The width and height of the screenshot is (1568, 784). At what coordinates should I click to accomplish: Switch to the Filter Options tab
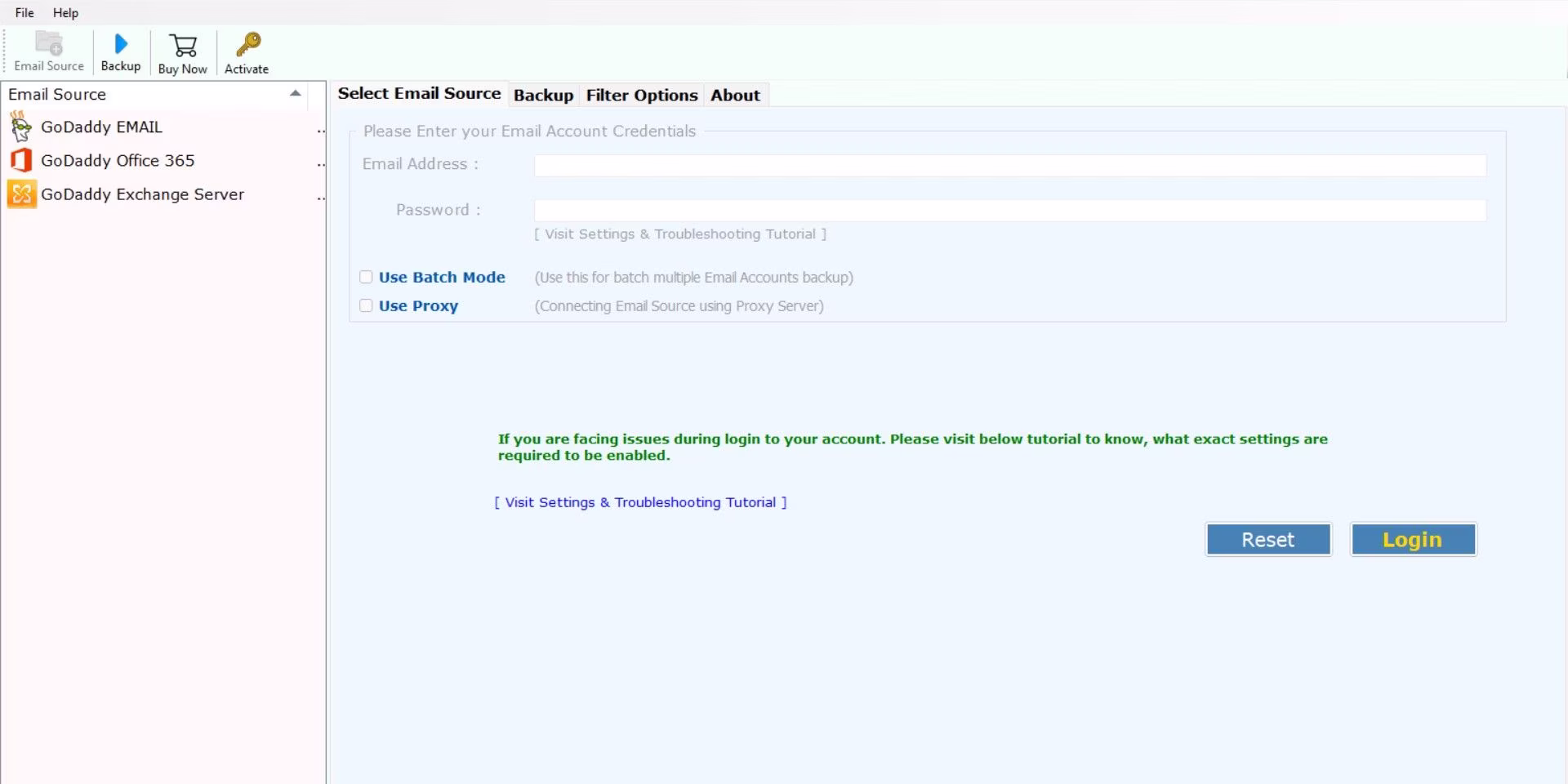pos(642,96)
